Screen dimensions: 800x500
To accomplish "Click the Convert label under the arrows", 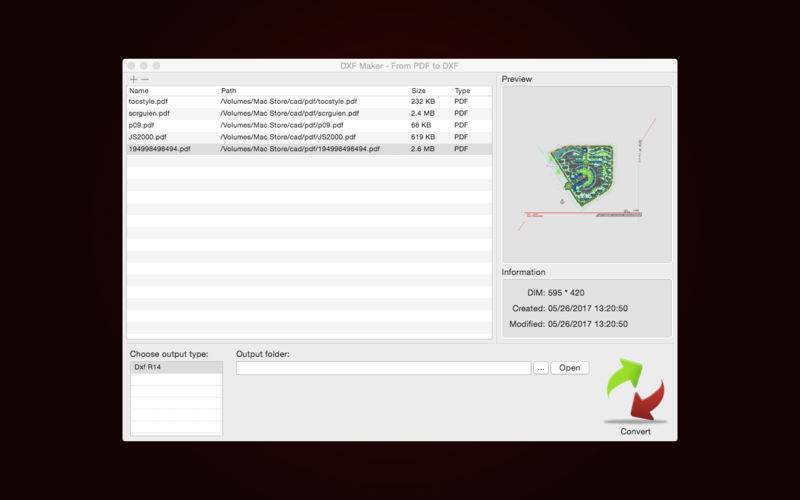I will click(635, 432).
